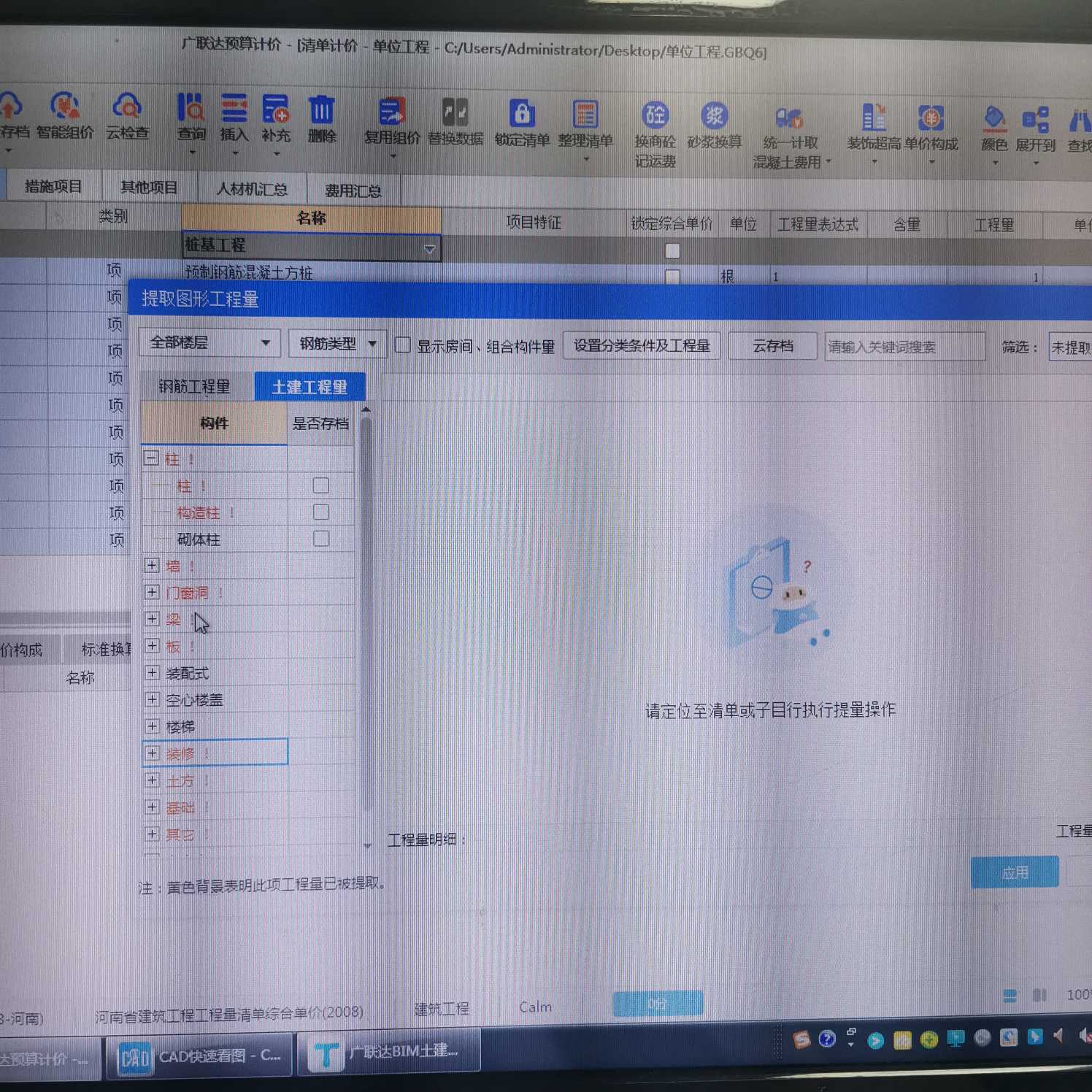This screenshot has width=1092, height=1092.
Task: Click the 预制钢筋混凝土方桩 name cell
Action: coord(312,272)
